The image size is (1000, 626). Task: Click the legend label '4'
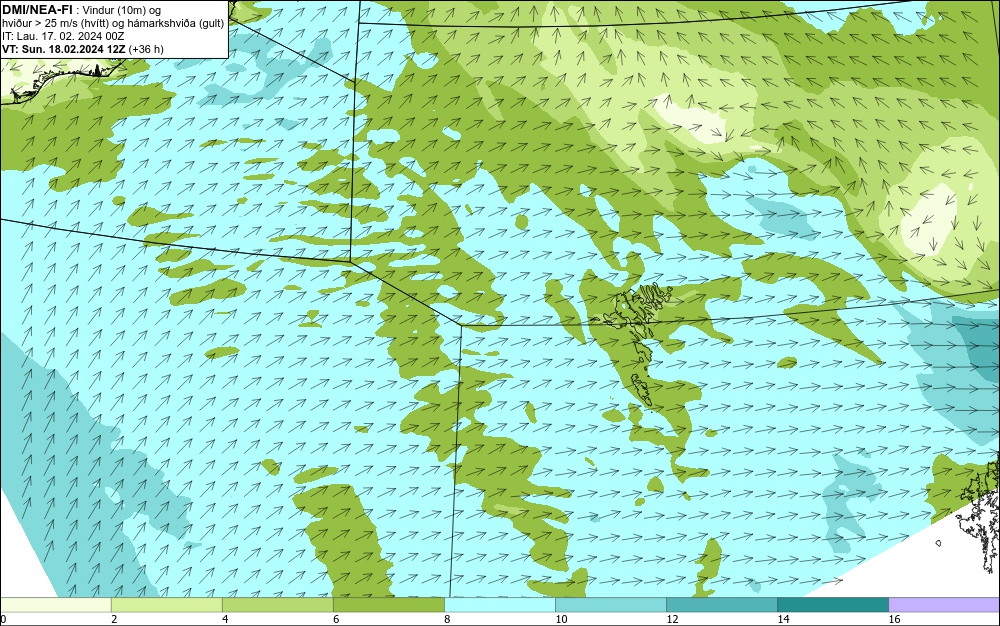225,619
